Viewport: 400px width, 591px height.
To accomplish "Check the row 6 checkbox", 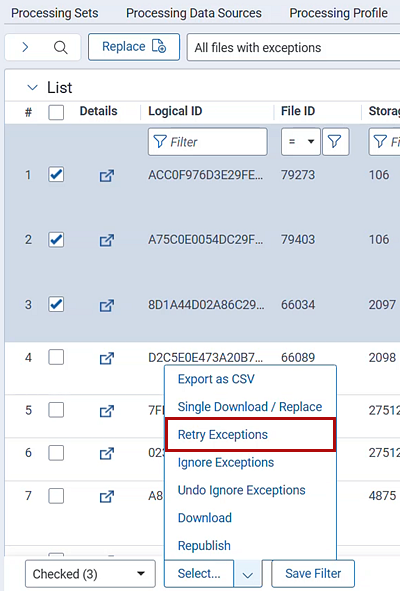I will click(x=56, y=452).
